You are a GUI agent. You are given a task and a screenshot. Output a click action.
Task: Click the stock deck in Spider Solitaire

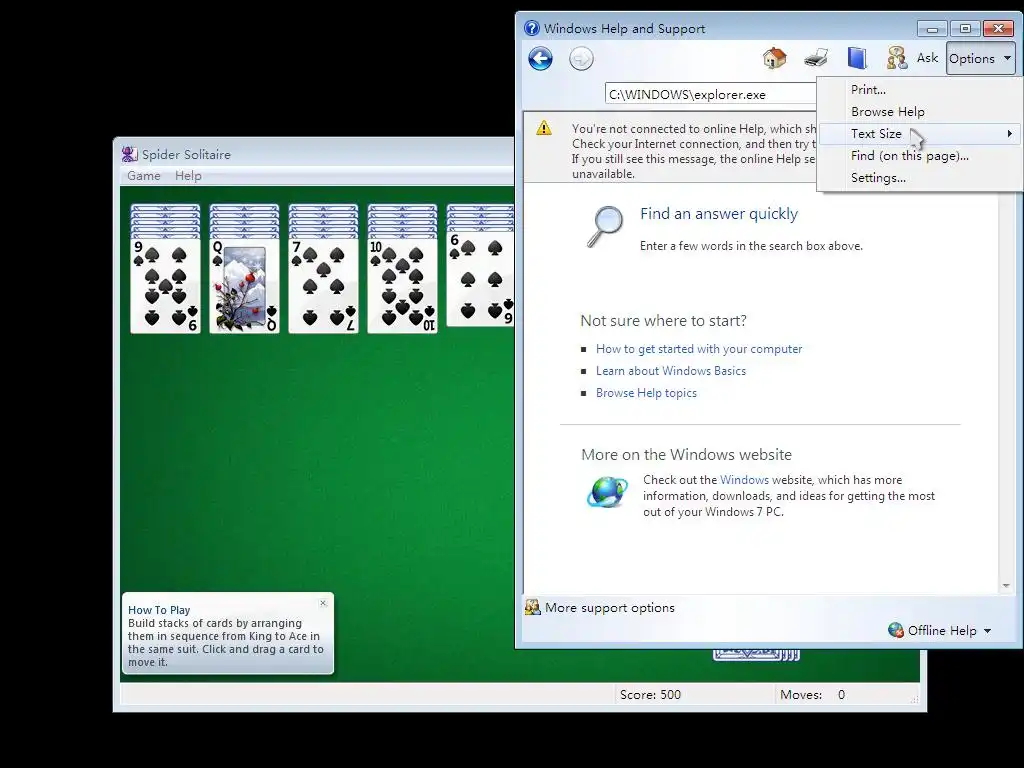point(756,654)
